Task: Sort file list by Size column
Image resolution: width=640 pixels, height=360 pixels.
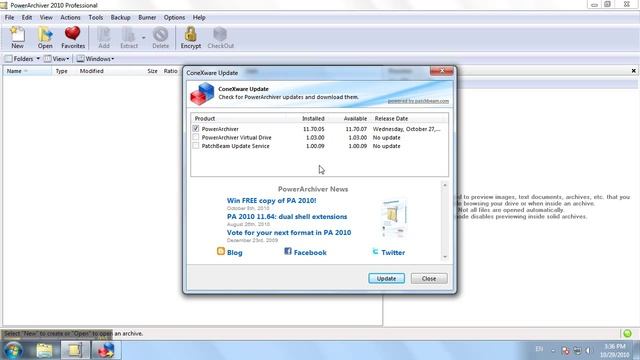Action: tap(152, 71)
